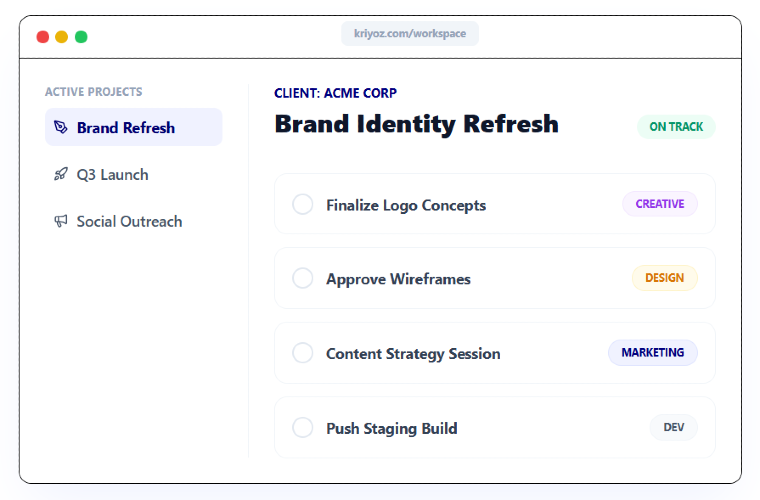760x500 pixels.
Task: Click the pen icon beside Brand Refresh
Action: 61,127
